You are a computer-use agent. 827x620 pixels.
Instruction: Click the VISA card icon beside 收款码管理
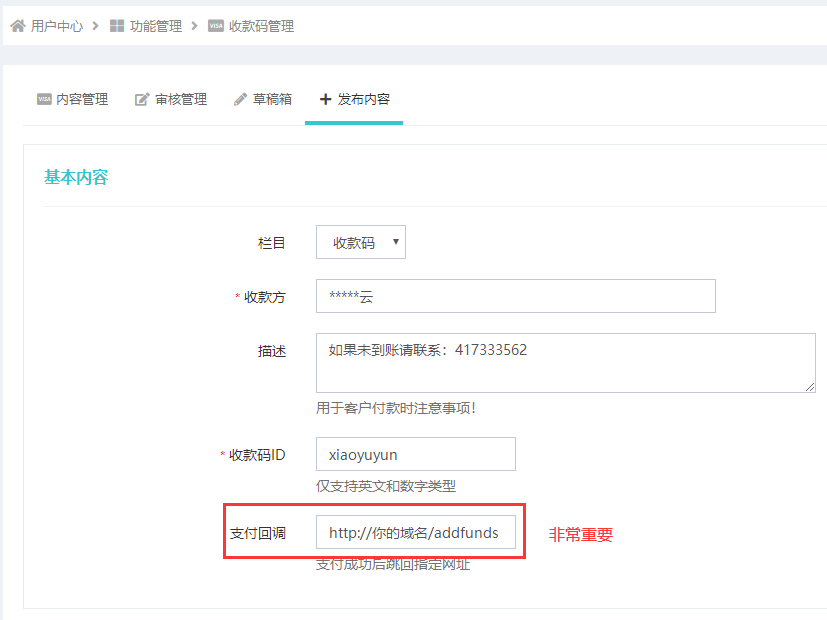(216, 26)
